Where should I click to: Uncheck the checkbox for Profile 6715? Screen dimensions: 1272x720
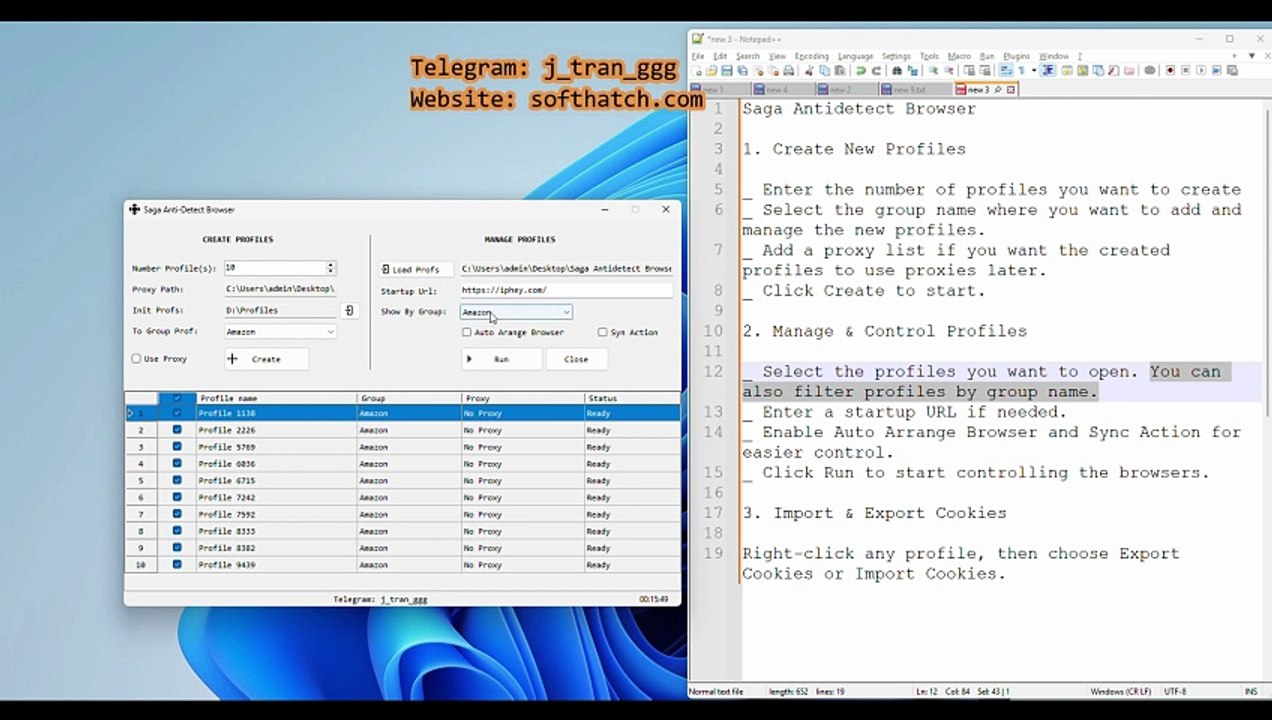pyautogui.click(x=177, y=481)
